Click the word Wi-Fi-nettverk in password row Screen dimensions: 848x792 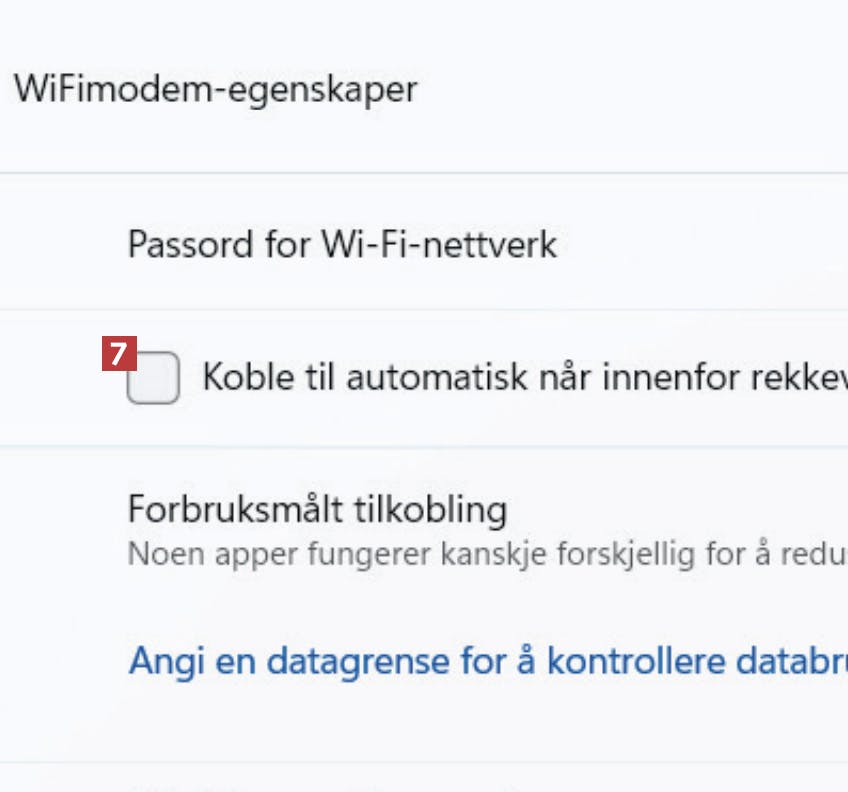[x=439, y=244]
